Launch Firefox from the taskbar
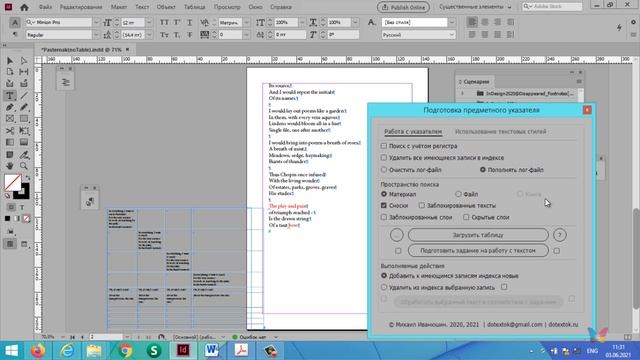The image size is (640, 360). click(x=38, y=350)
